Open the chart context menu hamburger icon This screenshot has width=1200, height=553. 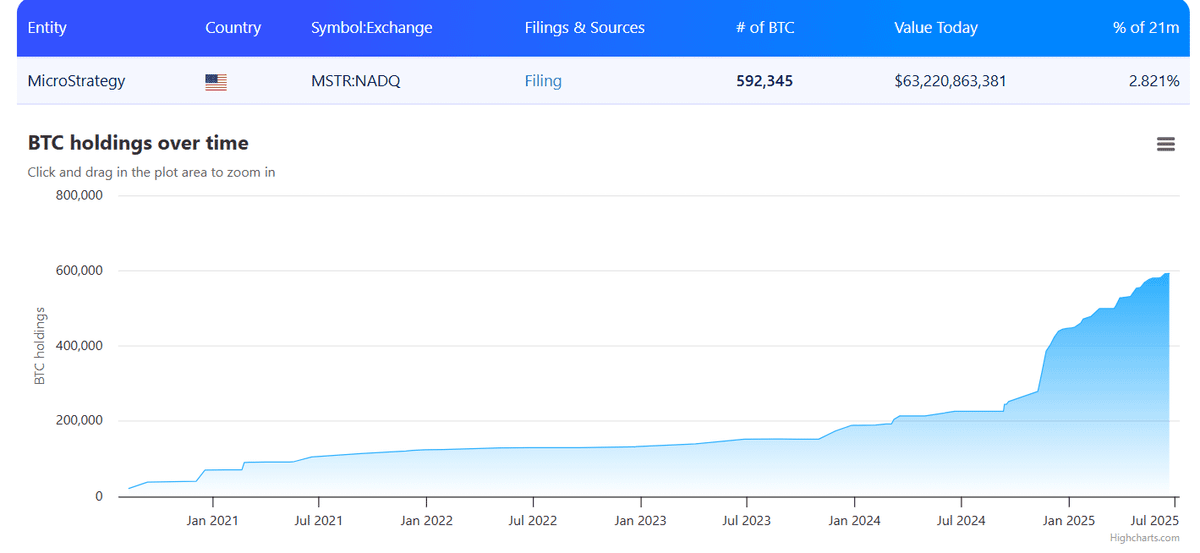(1165, 144)
